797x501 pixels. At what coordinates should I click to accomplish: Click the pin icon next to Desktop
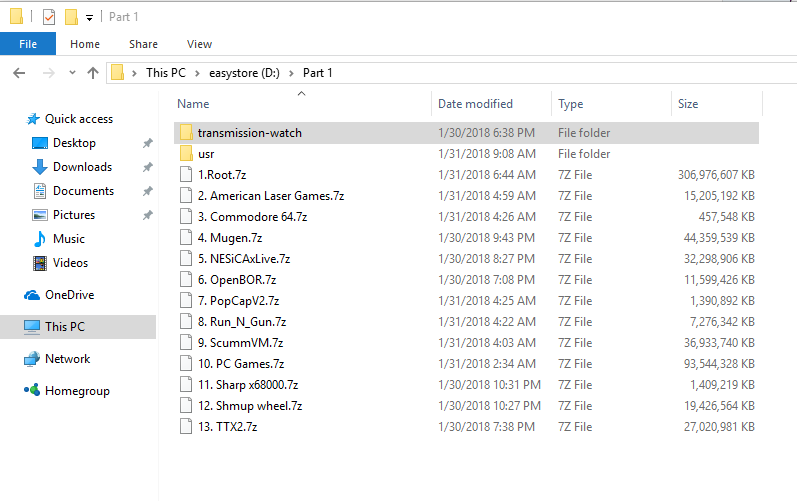(x=147, y=143)
